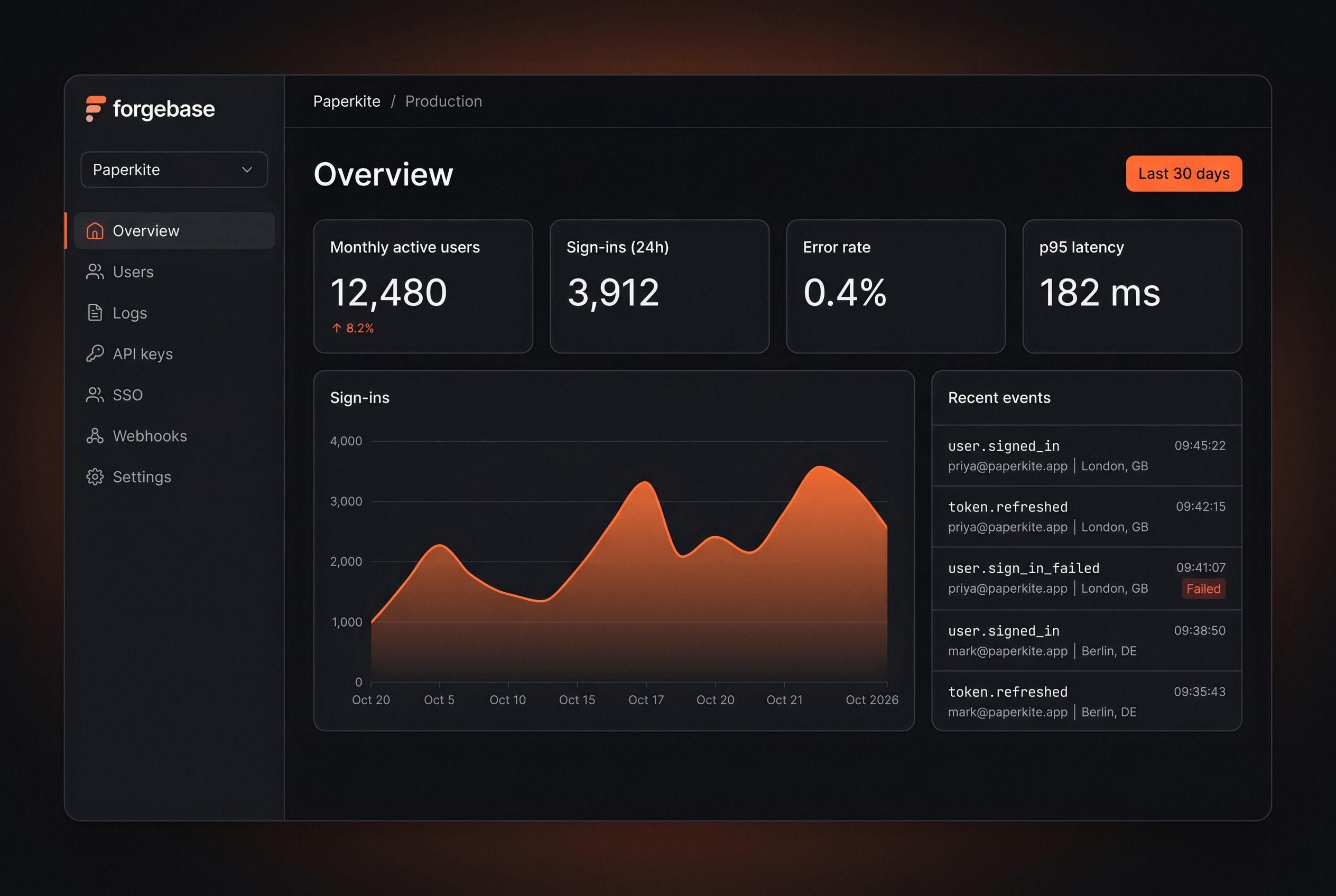Open the Settings label in sidebar
This screenshot has width=1336, height=896.
point(142,477)
